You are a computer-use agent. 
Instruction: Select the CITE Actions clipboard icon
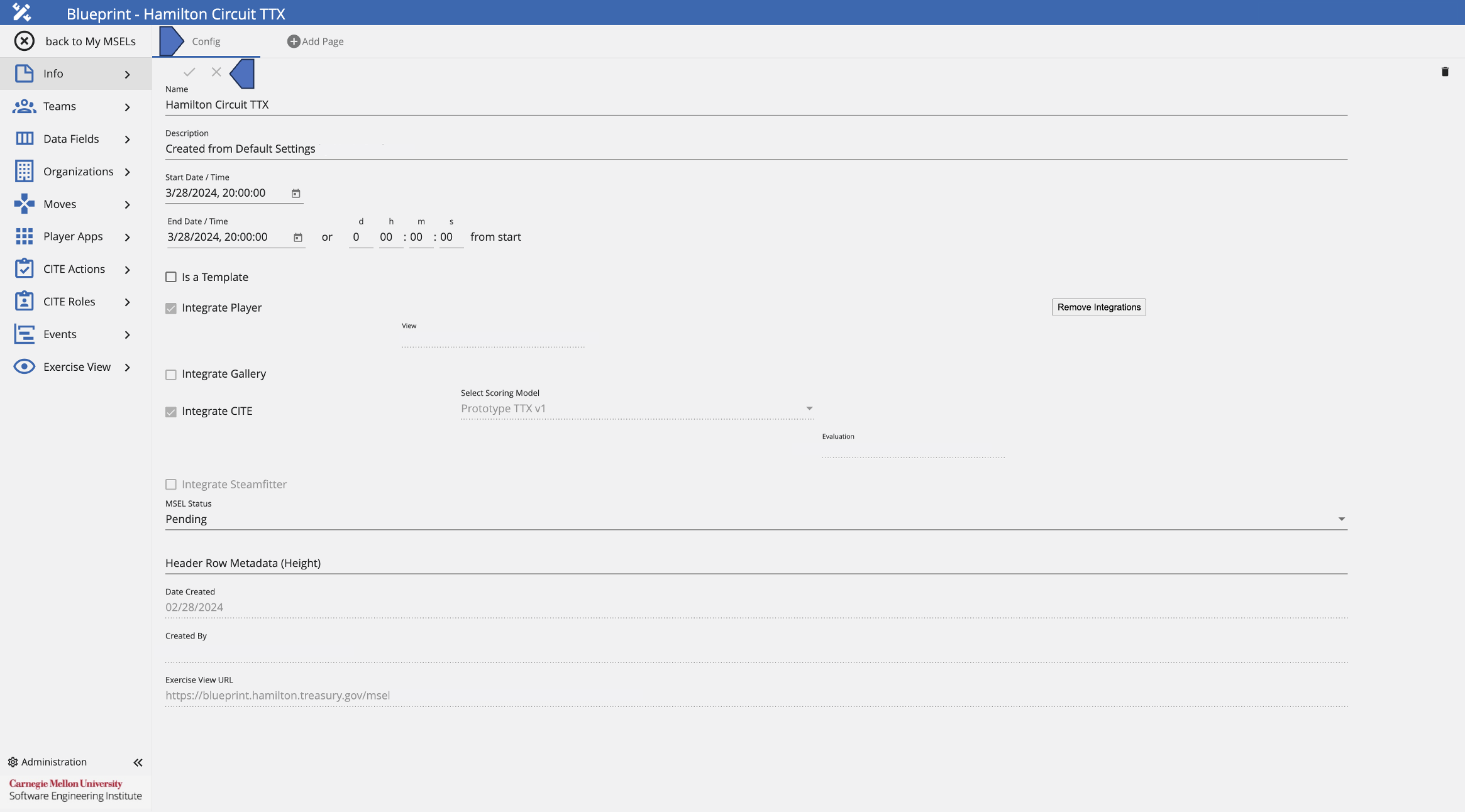pos(24,268)
